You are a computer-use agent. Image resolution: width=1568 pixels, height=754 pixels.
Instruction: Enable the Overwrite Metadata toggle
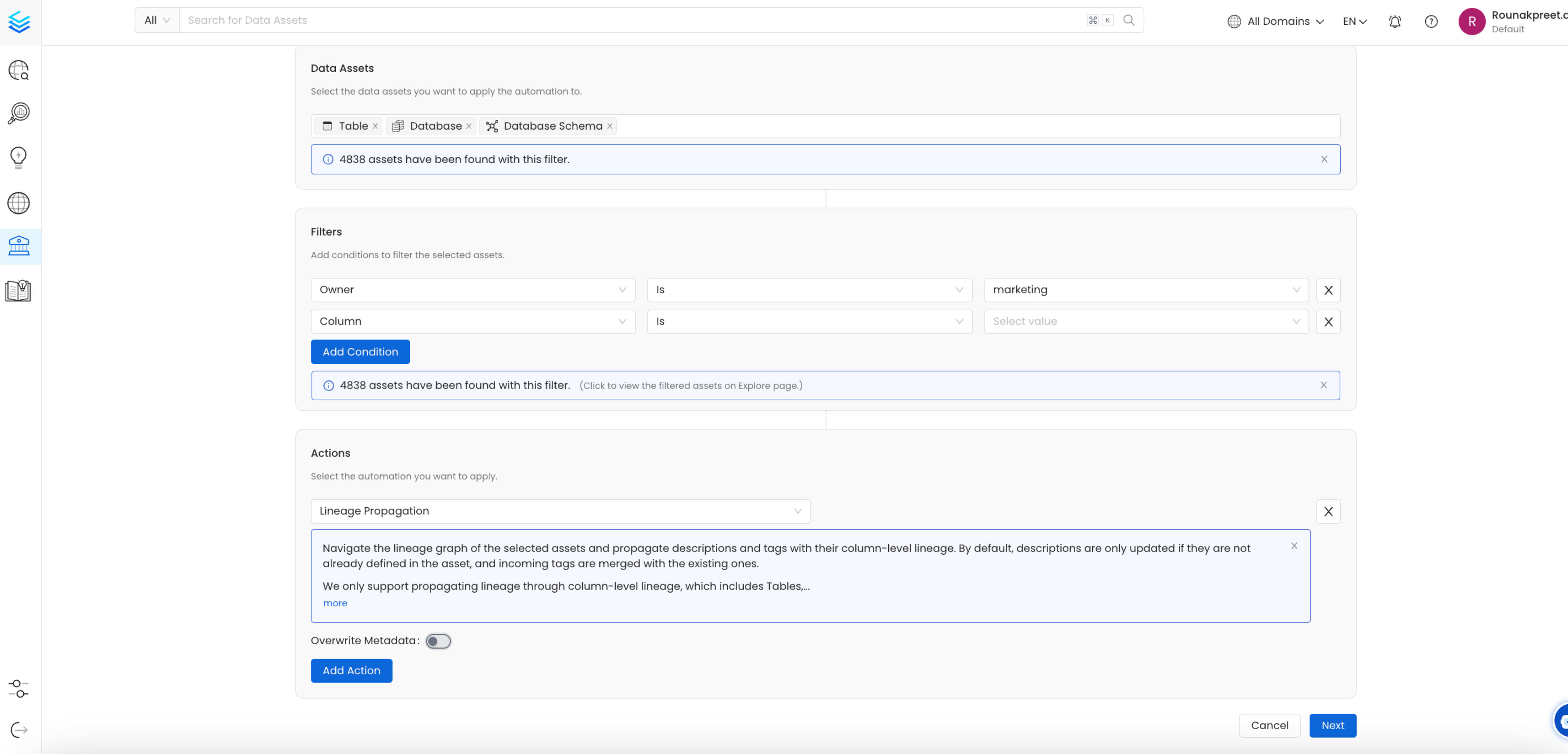pyautogui.click(x=438, y=641)
